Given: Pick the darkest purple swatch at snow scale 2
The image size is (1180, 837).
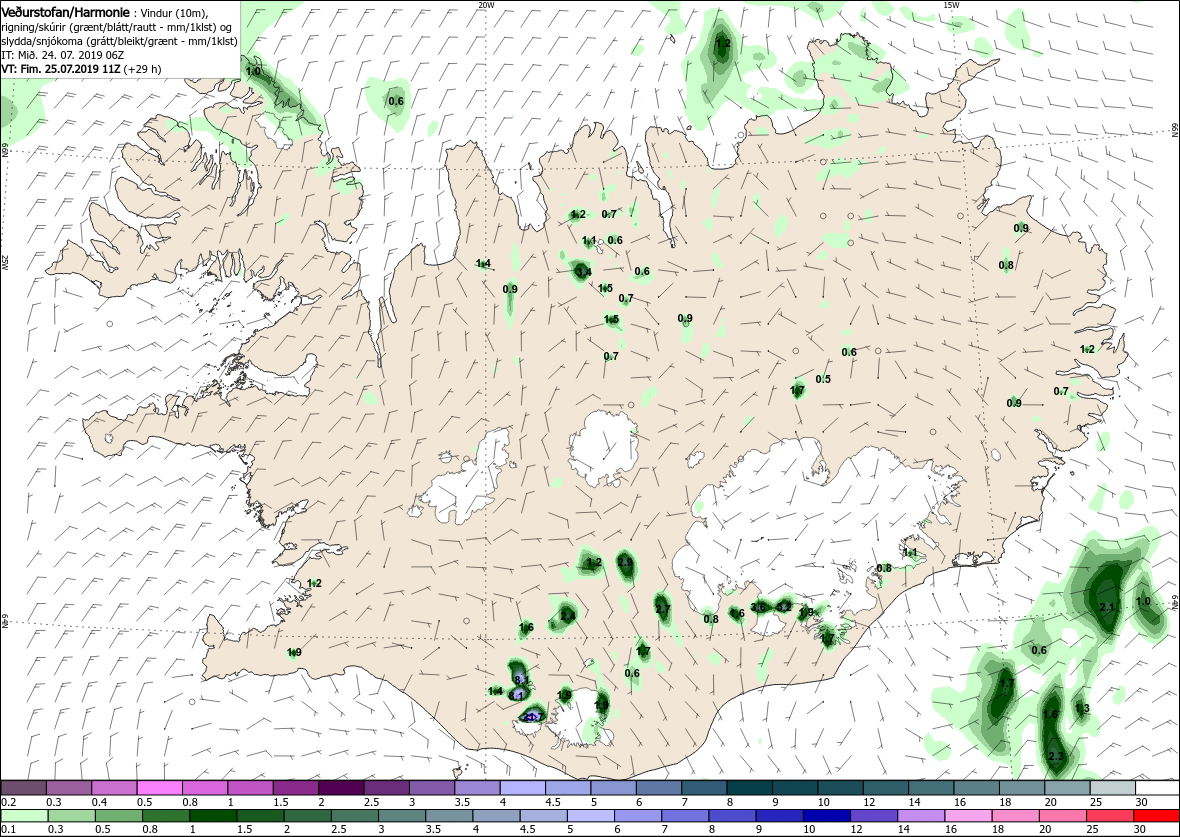Looking at the screenshot, I should (341, 789).
